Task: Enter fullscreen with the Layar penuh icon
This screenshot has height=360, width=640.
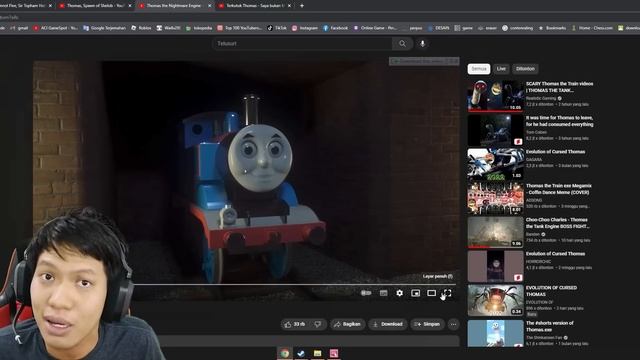Action: point(447,293)
